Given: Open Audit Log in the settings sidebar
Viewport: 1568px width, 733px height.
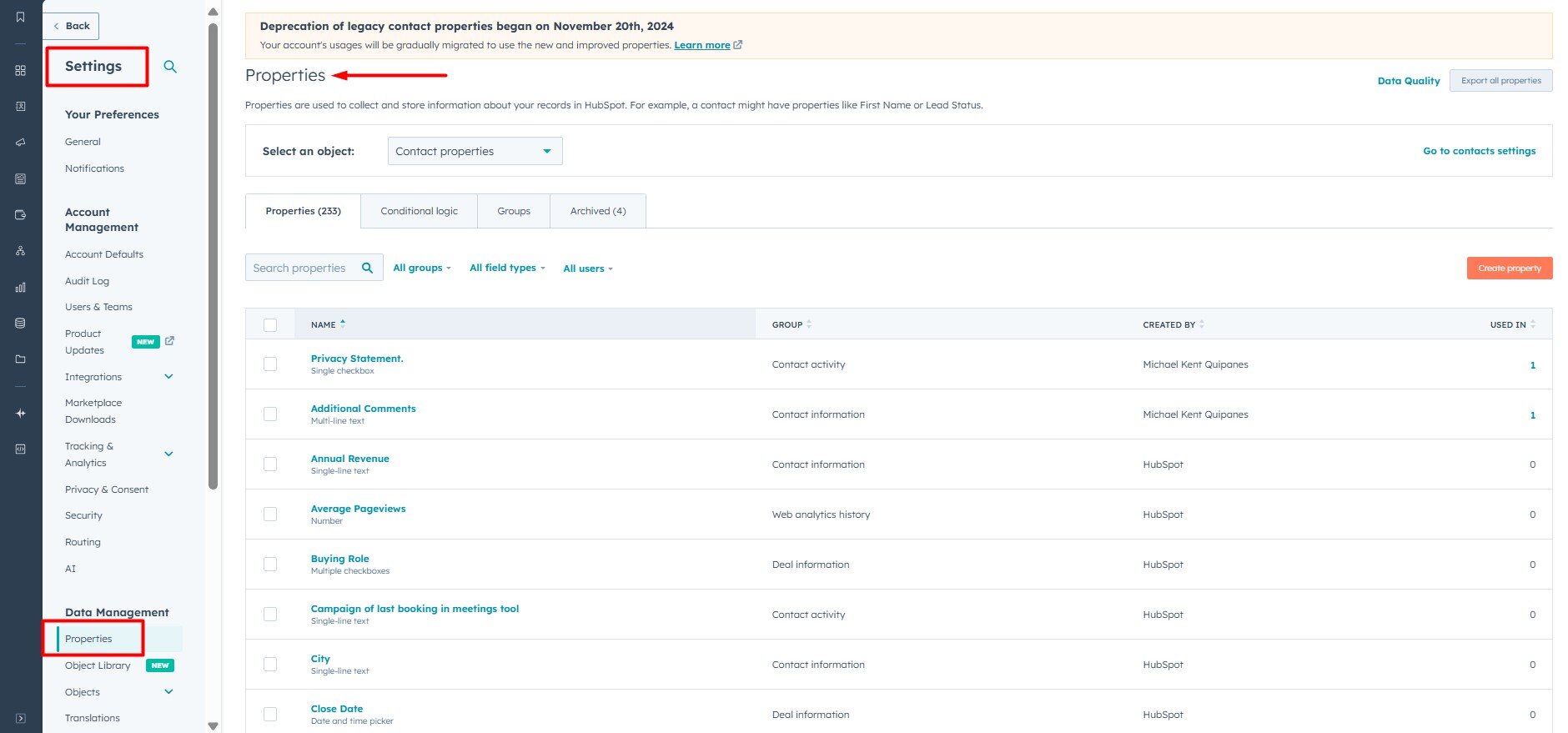Looking at the screenshot, I should click(87, 281).
